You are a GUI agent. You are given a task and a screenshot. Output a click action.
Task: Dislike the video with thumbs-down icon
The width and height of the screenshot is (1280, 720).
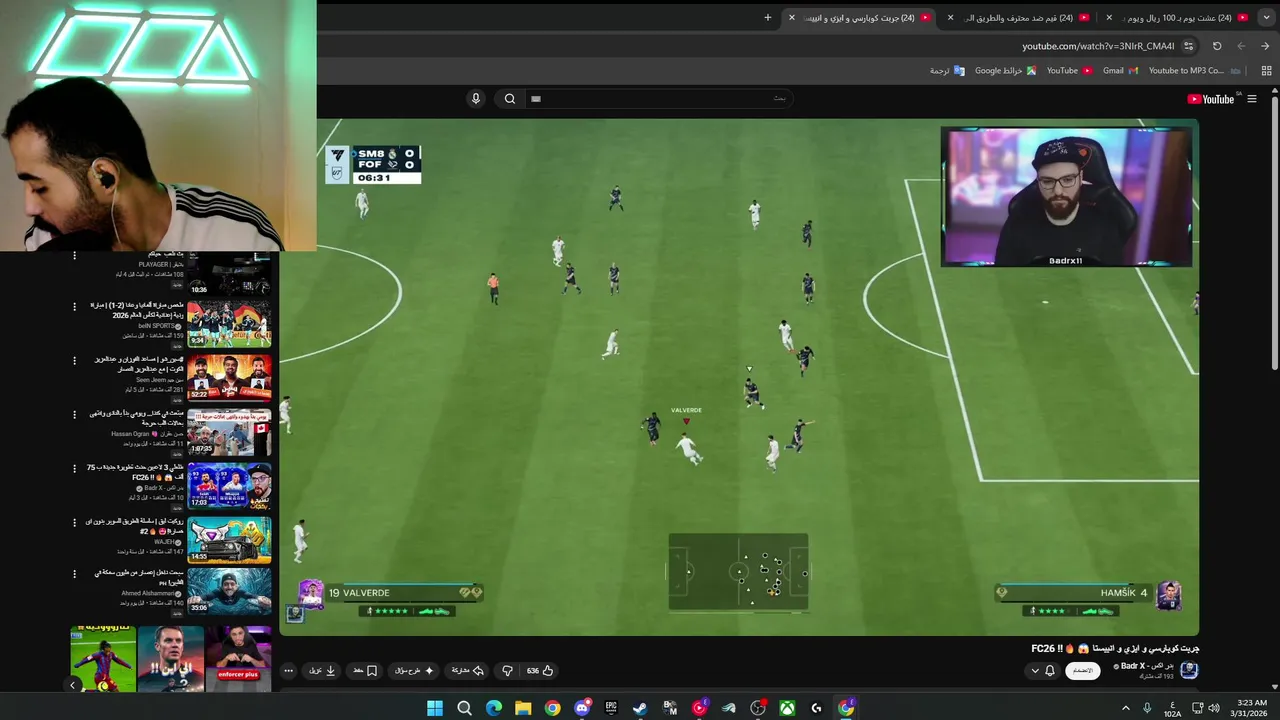tap(507, 671)
